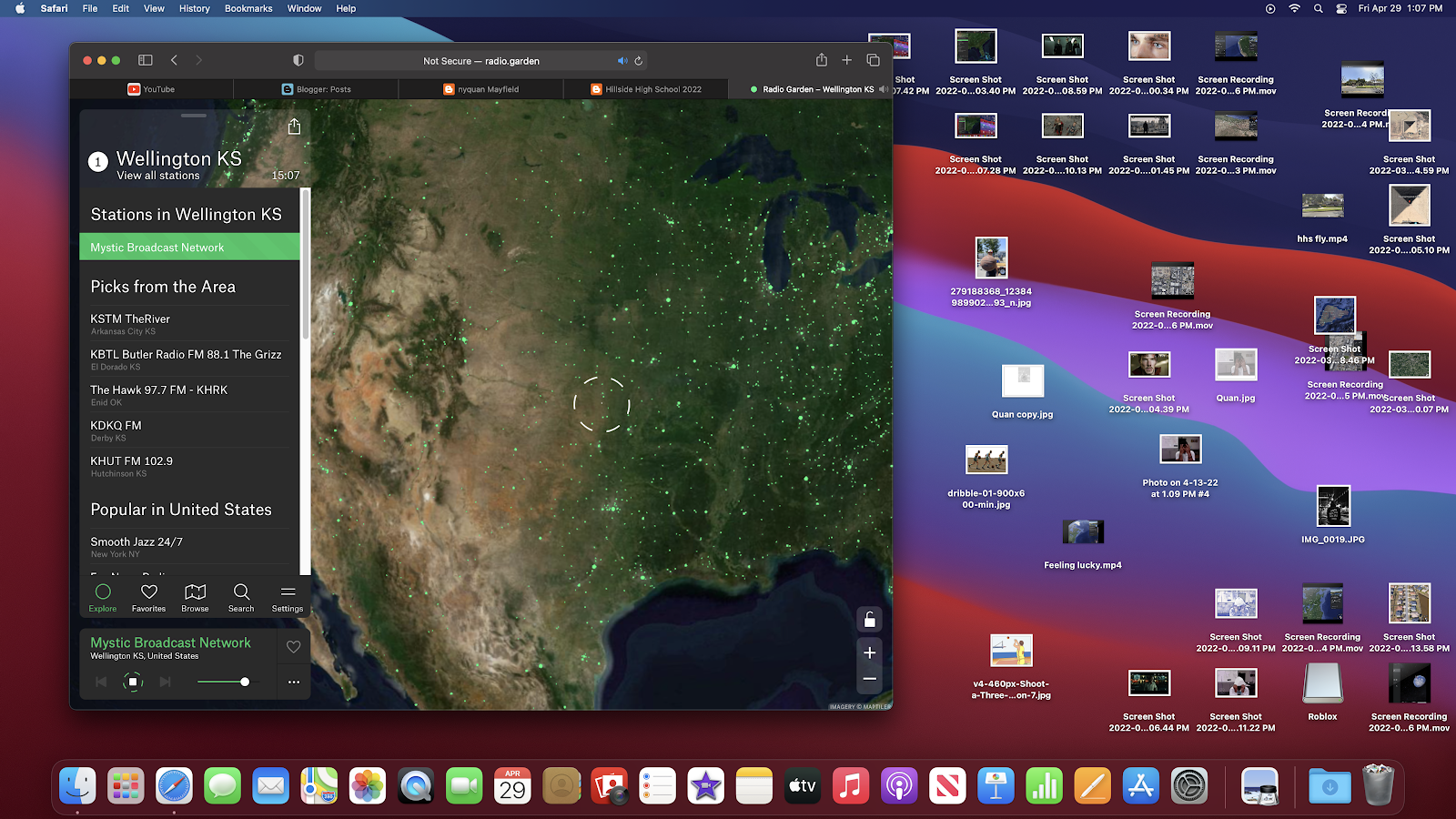Open the Apple menu
The height and width of the screenshot is (819, 1456).
point(20,8)
